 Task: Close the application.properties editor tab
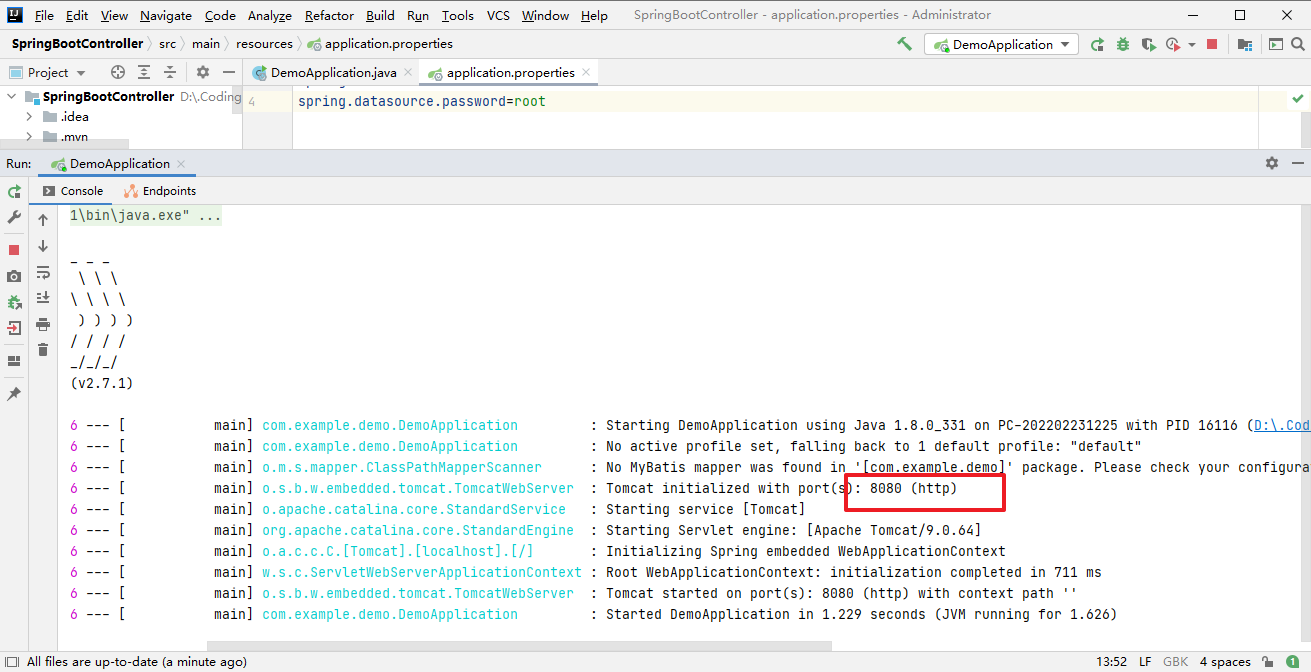pos(587,72)
